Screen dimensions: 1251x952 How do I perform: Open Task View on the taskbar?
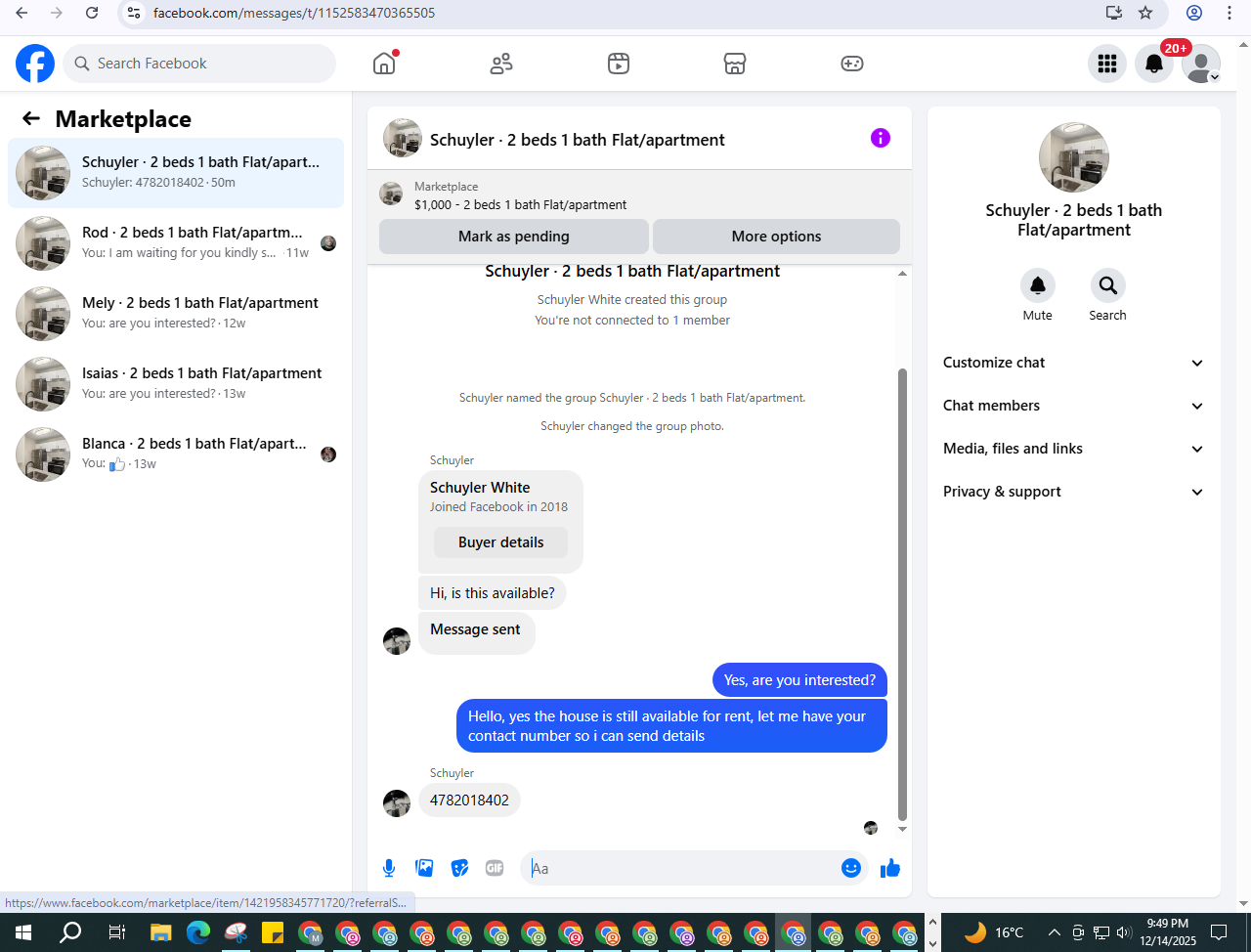coord(116,932)
